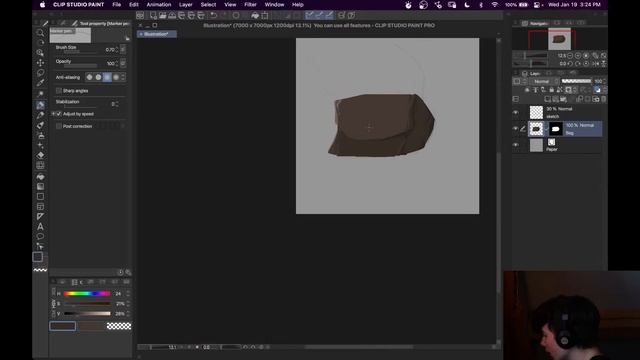This screenshot has height=360, width=640.
Task: Select the transparent color swatch
Action: (119, 326)
